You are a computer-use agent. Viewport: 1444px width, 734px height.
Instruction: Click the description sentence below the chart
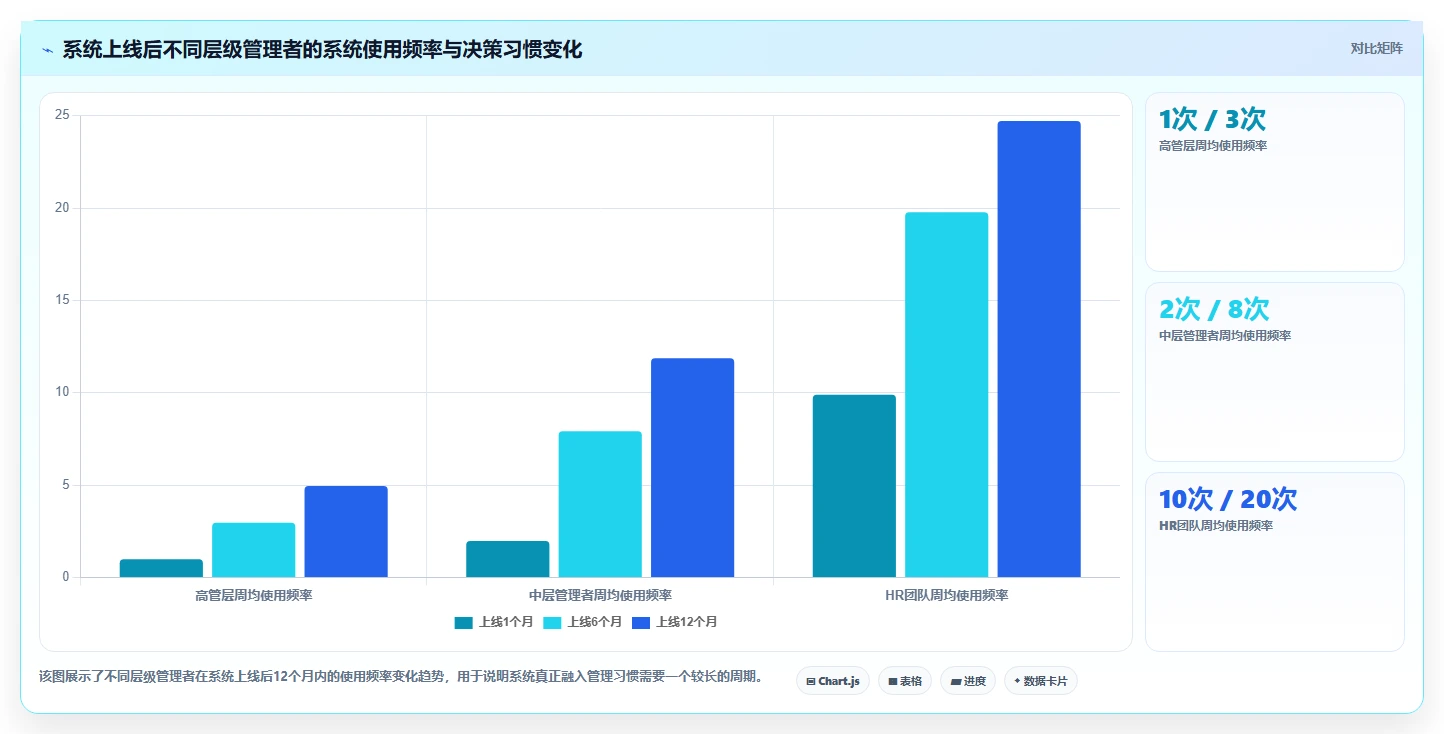[401, 677]
